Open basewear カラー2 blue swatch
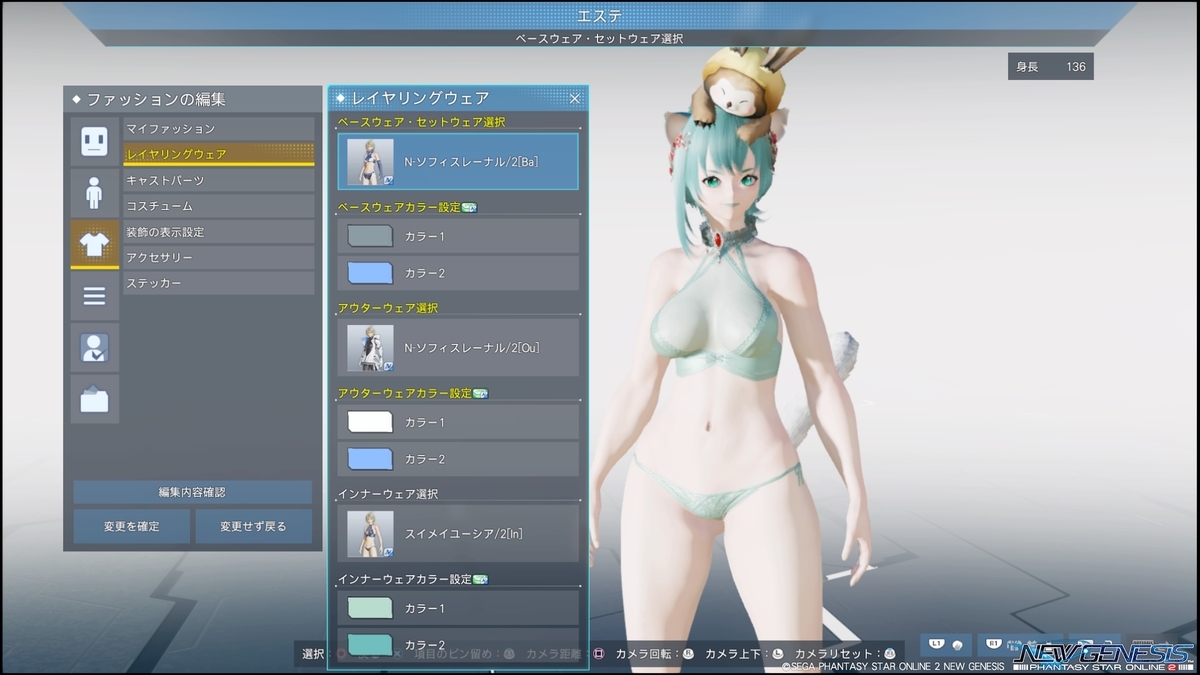The height and width of the screenshot is (675, 1200). (370, 273)
